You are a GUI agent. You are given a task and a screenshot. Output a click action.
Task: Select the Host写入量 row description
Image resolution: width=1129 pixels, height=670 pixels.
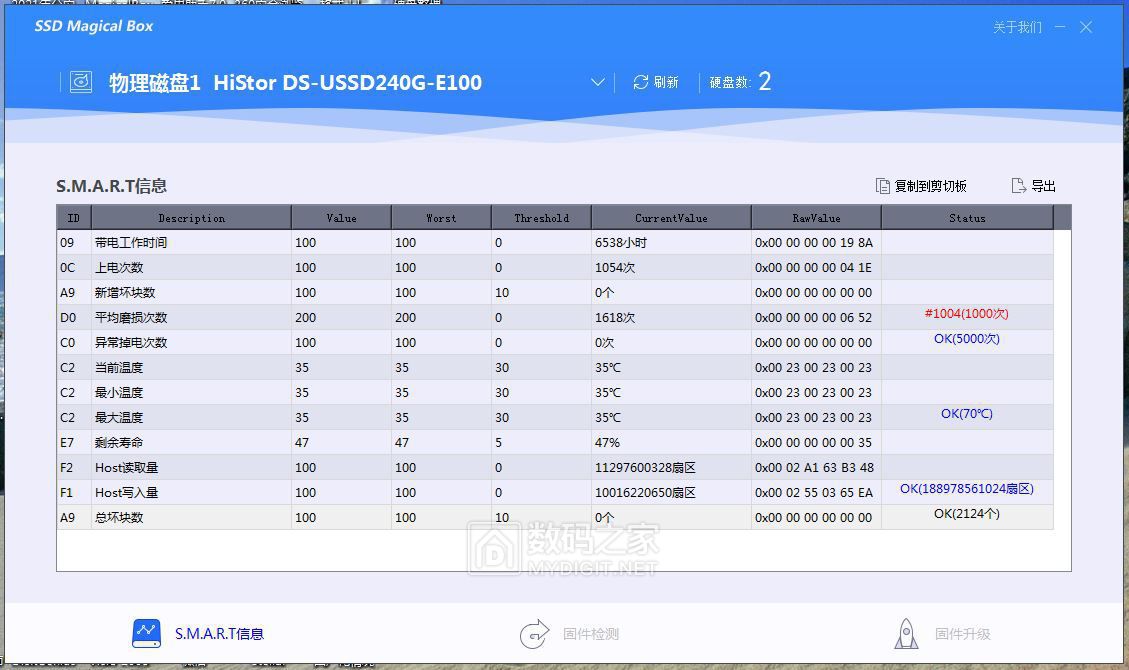tap(127, 493)
